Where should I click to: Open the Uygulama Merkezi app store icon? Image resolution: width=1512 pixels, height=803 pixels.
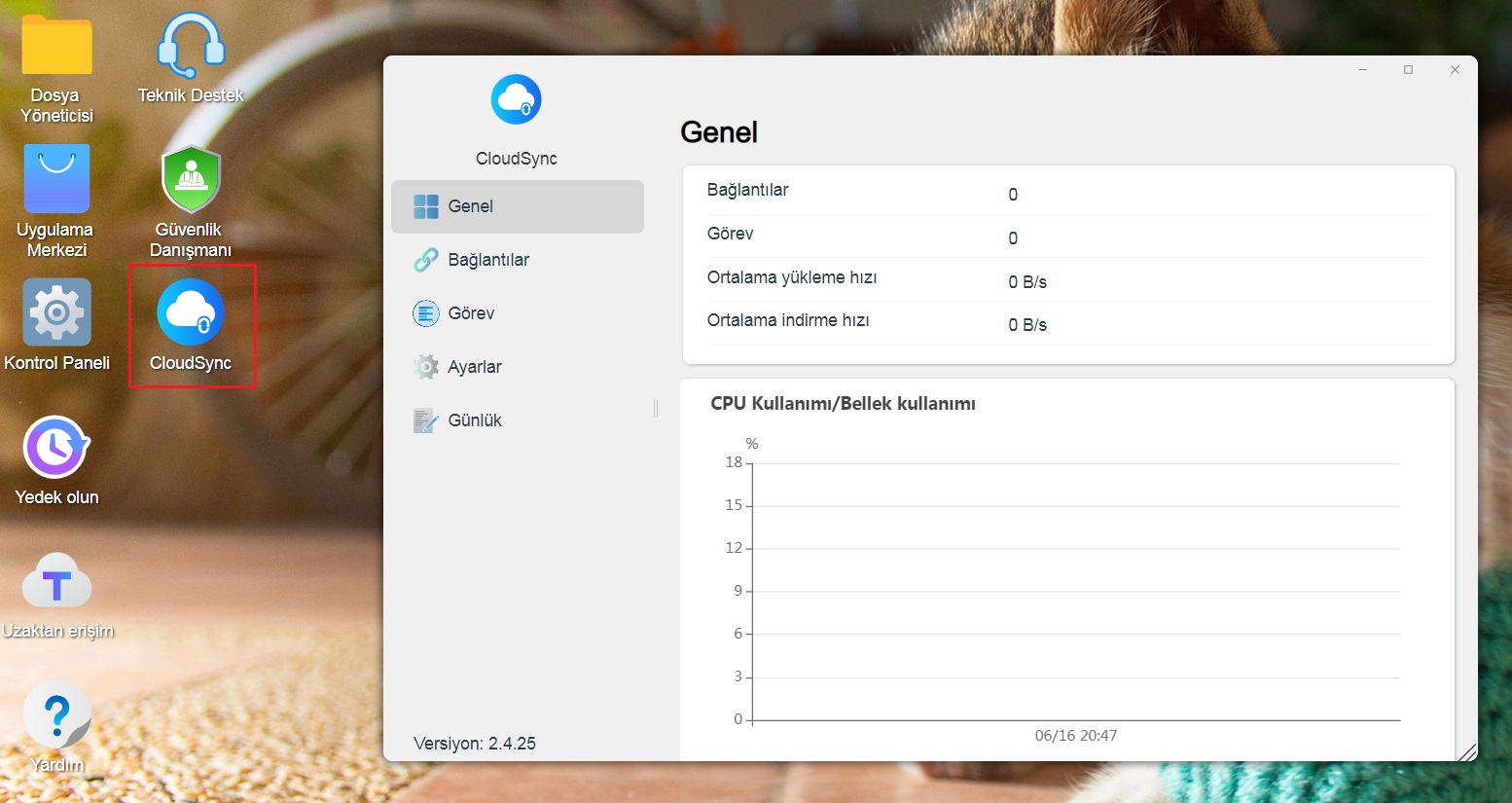(56, 180)
